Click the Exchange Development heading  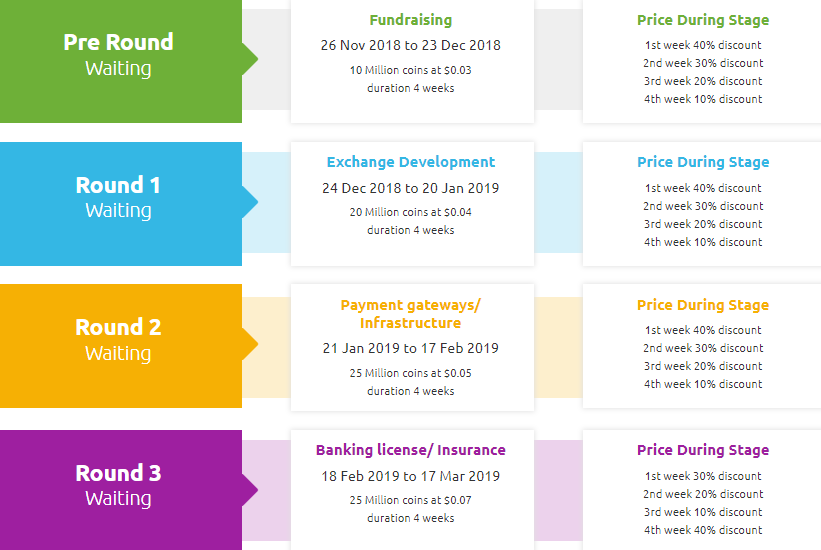click(x=410, y=162)
